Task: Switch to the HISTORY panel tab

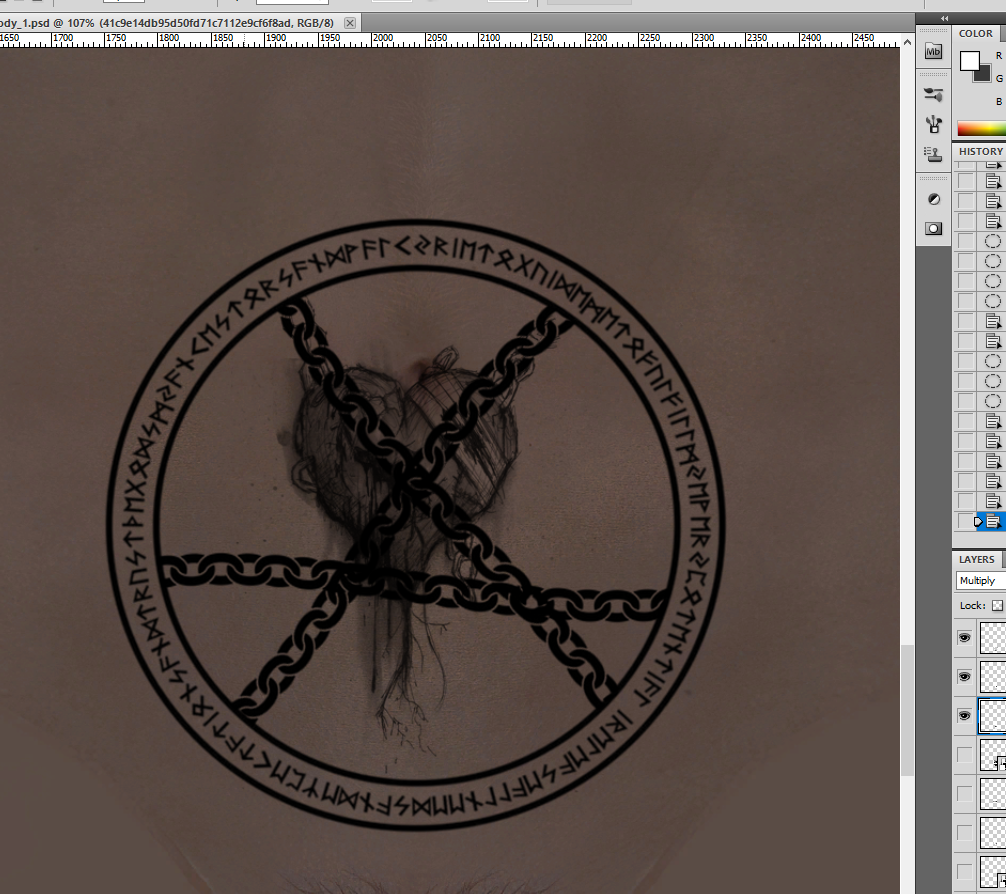Action: 980,151
